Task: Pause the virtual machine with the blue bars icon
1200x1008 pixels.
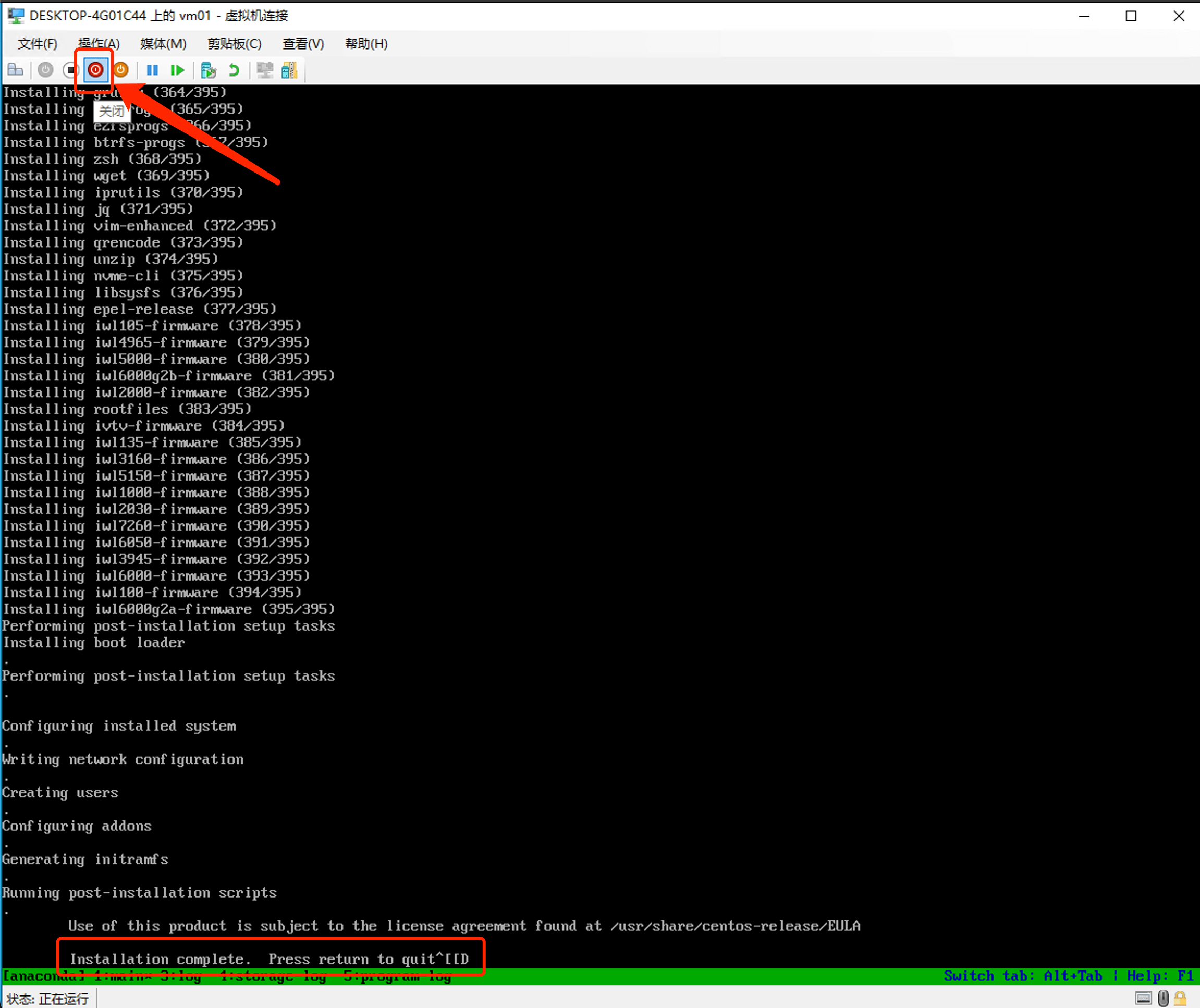Action: (x=152, y=70)
